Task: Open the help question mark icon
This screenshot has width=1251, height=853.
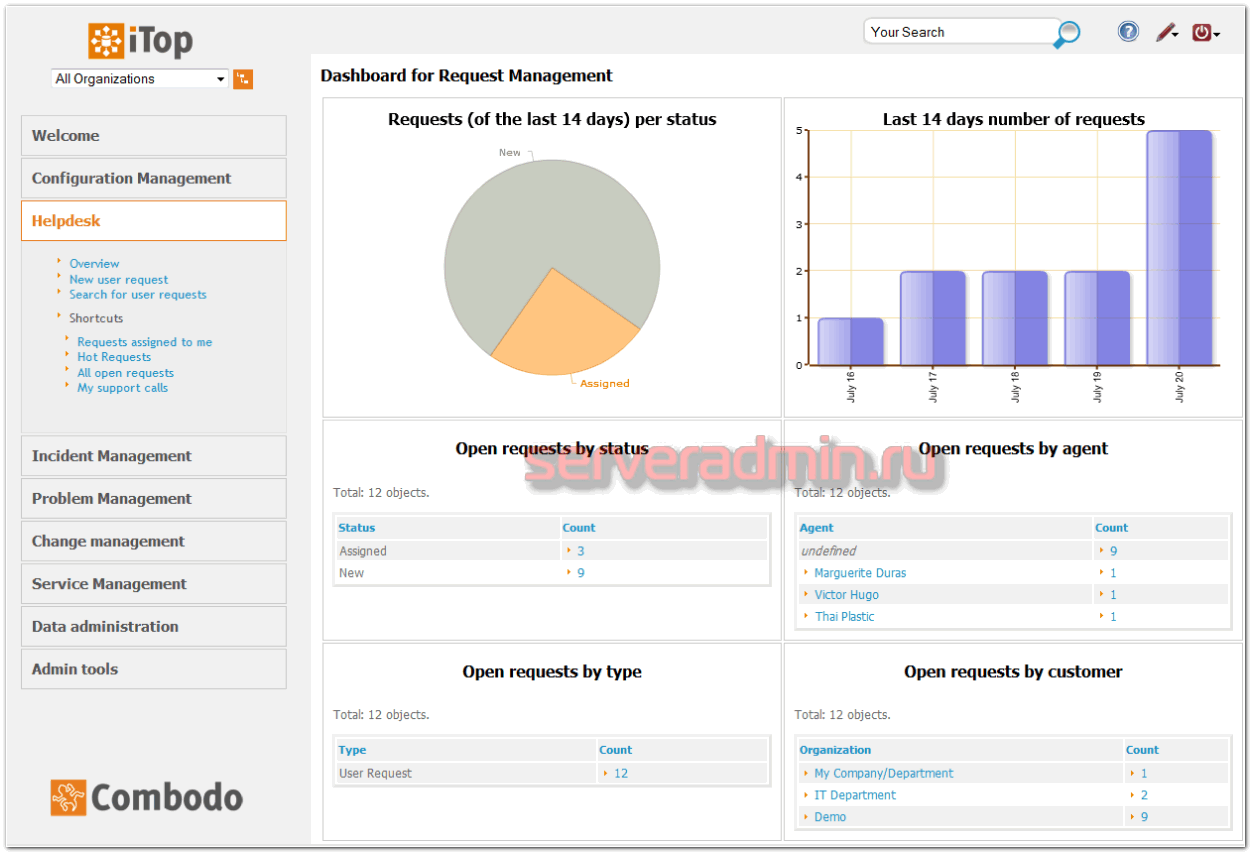Action: [1128, 32]
